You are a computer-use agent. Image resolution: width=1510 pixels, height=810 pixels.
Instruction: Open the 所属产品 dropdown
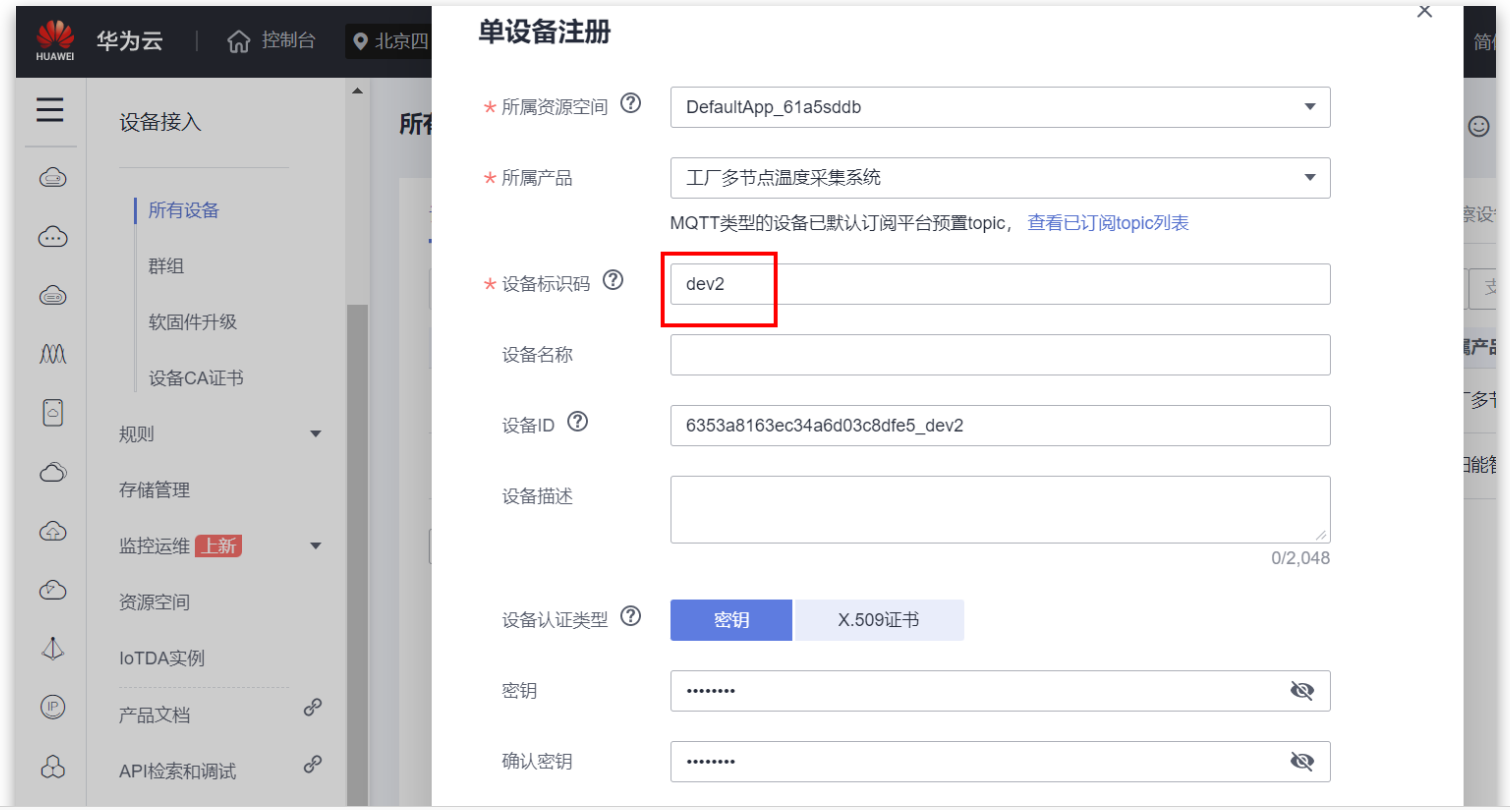click(x=1000, y=178)
